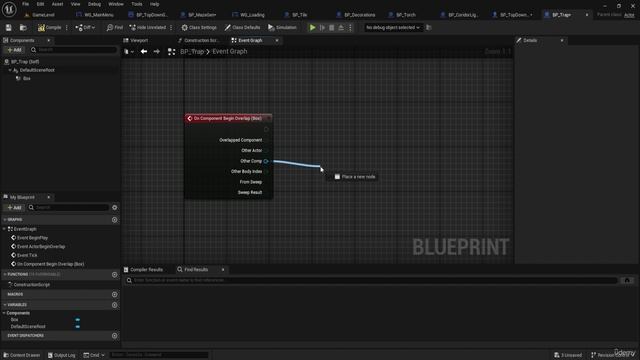Screen dimensions: 640x360
Task: Click the Save blueprint icon
Action: tap(9, 27)
